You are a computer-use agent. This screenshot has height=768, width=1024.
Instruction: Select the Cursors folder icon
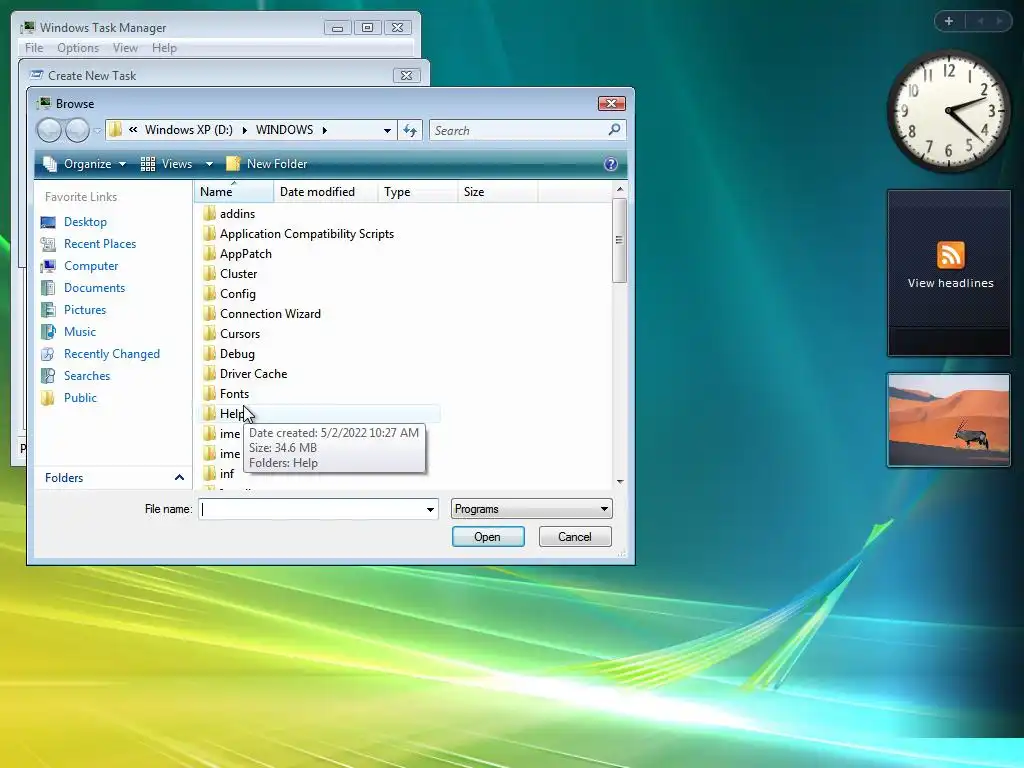[x=209, y=334]
